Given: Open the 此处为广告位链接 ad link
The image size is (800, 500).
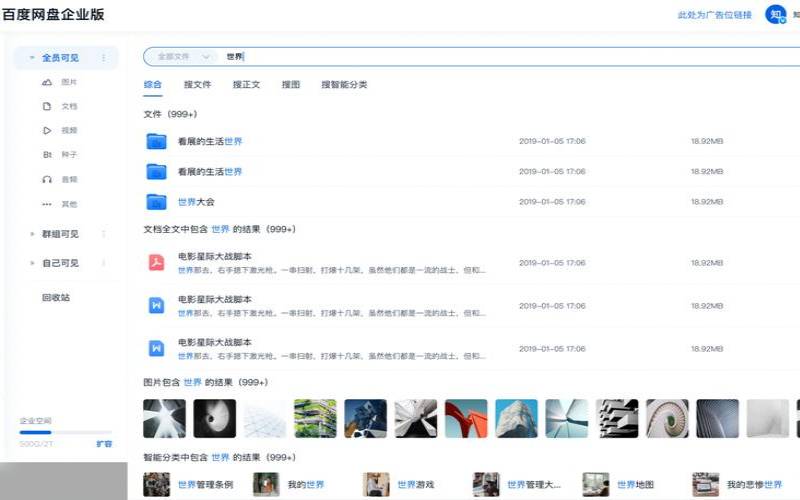Looking at the screenshot, I should 714,15.
